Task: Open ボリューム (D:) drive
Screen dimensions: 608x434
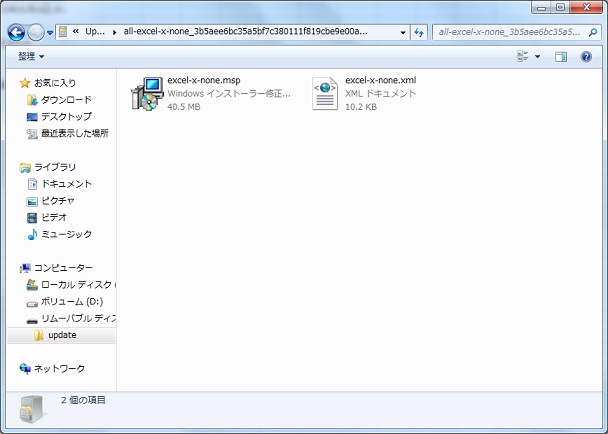Action: coord(72,301)
